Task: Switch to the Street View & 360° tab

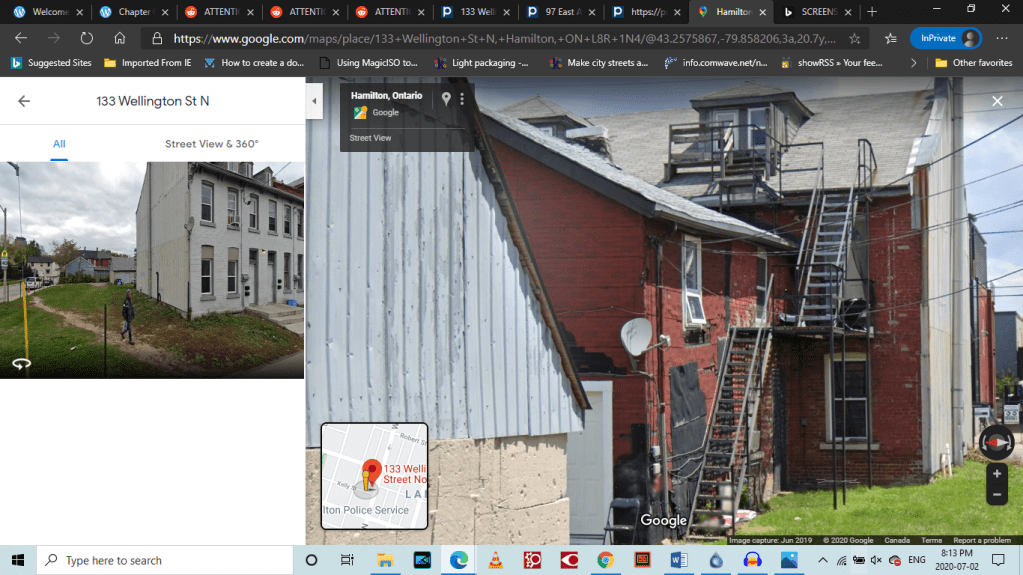Action: (x=211, y=144)
